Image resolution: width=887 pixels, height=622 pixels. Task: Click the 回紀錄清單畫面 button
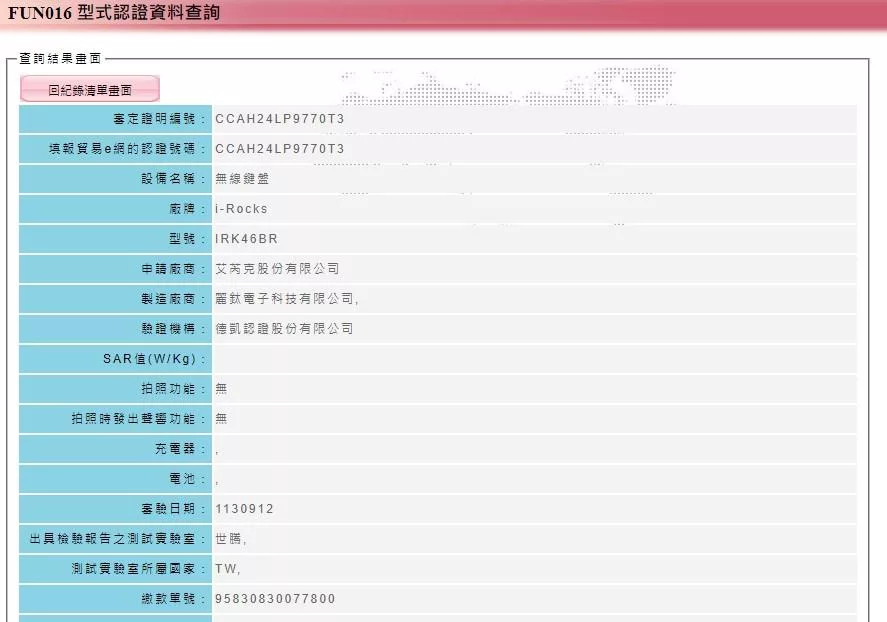click(90, 90)
